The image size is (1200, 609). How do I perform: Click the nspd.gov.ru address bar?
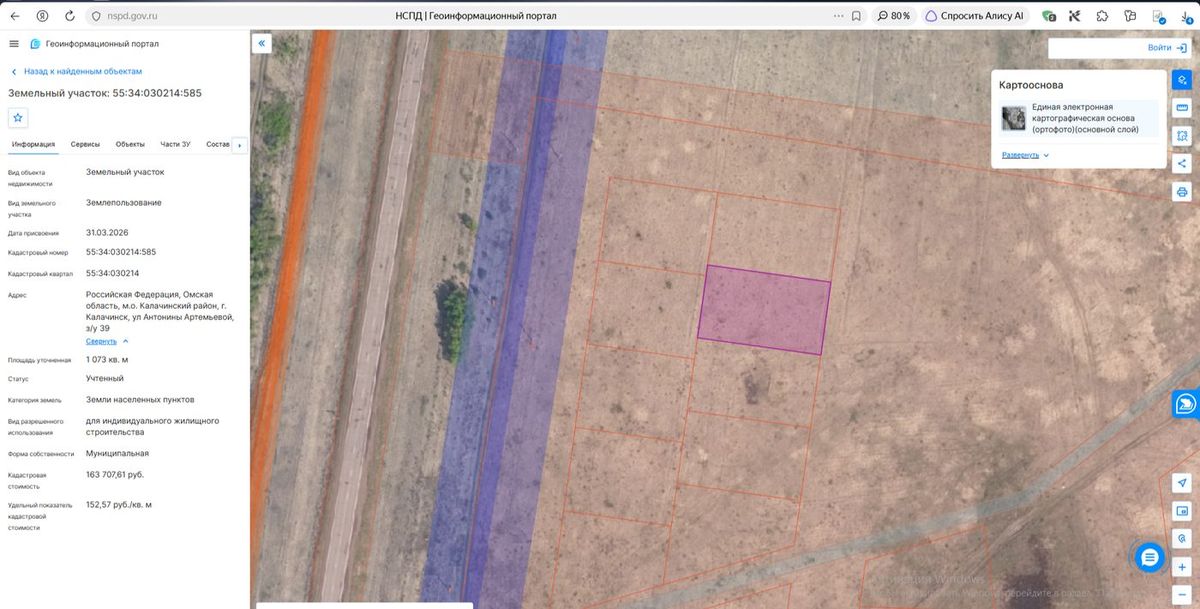(x=130, y=16)
